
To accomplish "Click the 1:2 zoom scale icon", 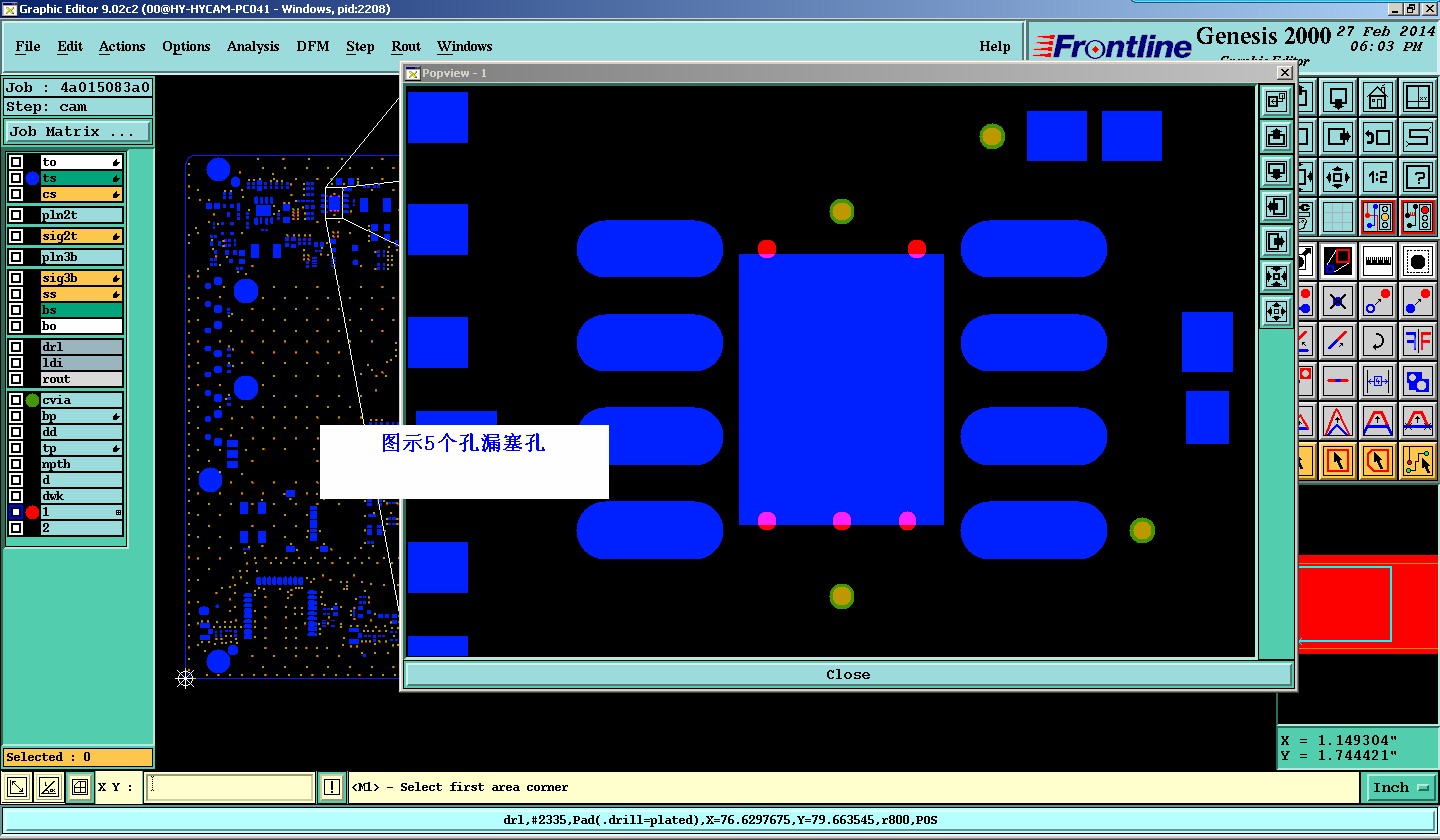I will 1378,177.
